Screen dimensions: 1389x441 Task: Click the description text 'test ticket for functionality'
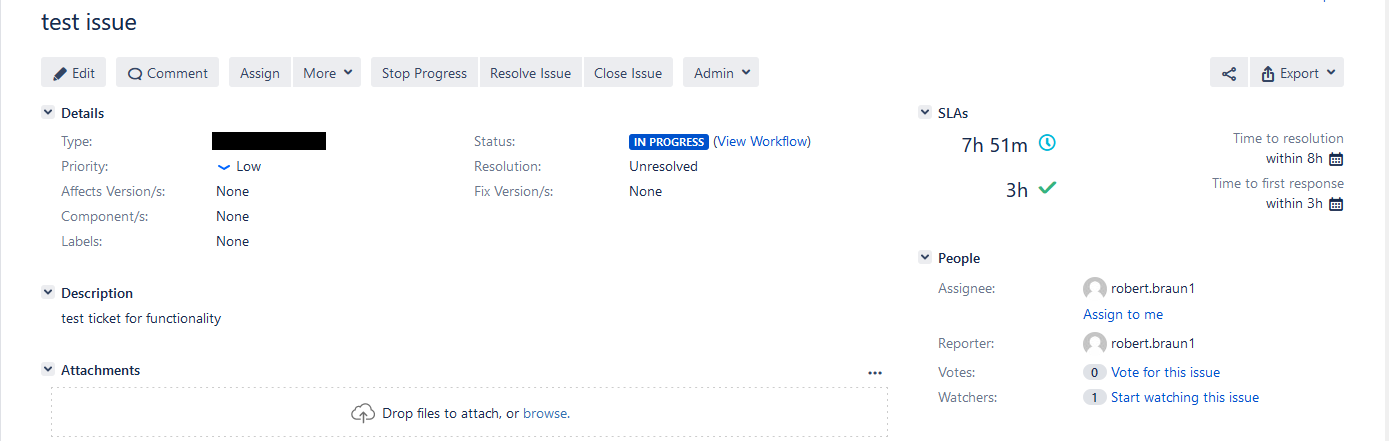pyautogui.click(x=141, y=318)
